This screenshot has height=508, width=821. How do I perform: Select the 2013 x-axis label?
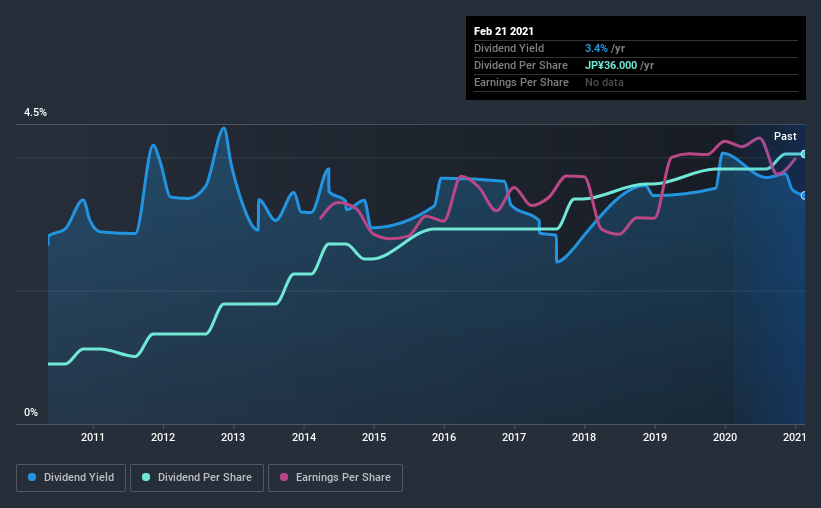click(x=233, y=437)
